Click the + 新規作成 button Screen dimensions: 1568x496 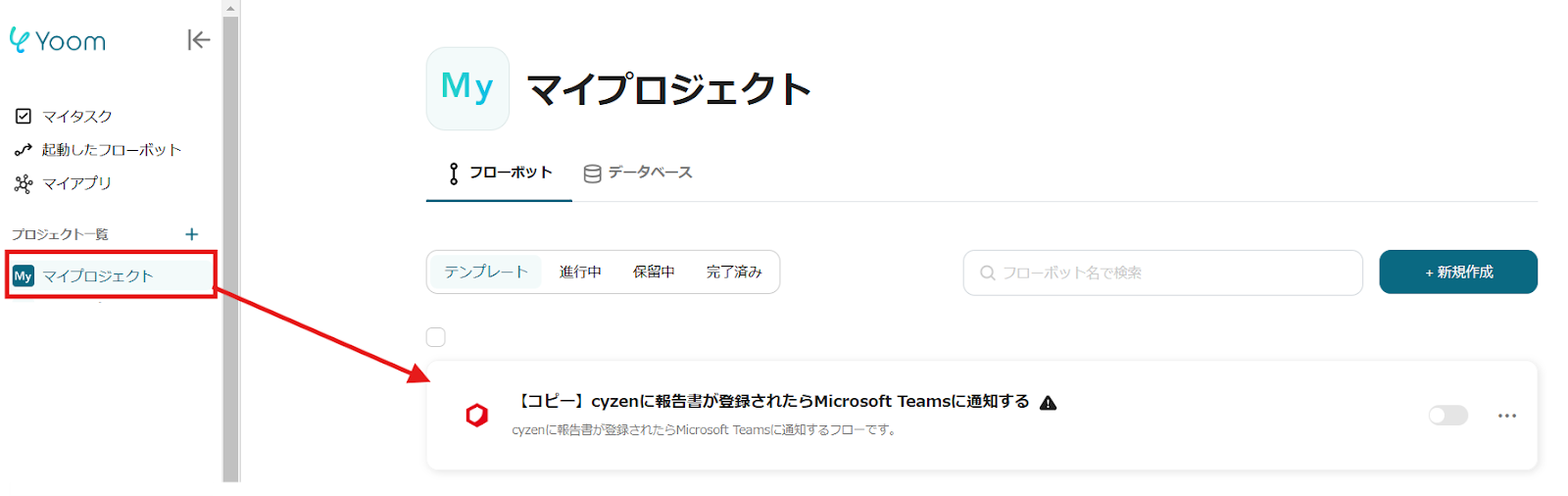tap(1458, 272)
